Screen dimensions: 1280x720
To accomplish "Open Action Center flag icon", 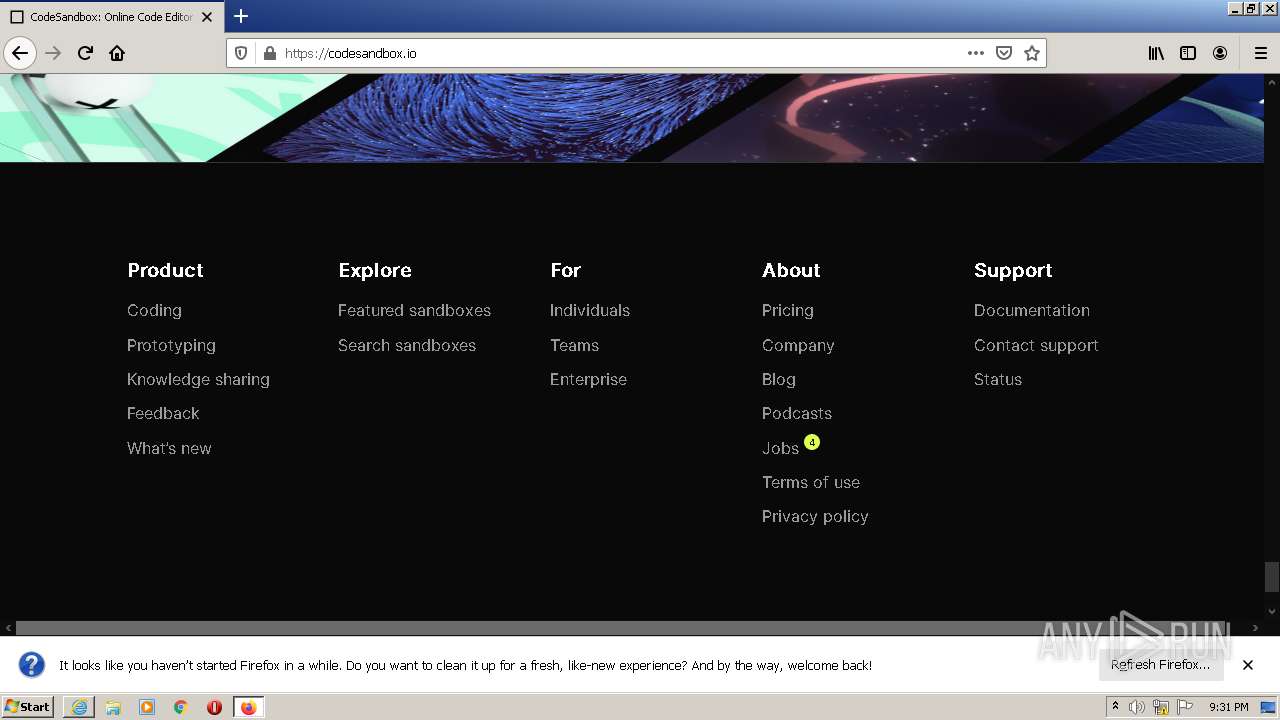I will click(x=1185, y=707).
